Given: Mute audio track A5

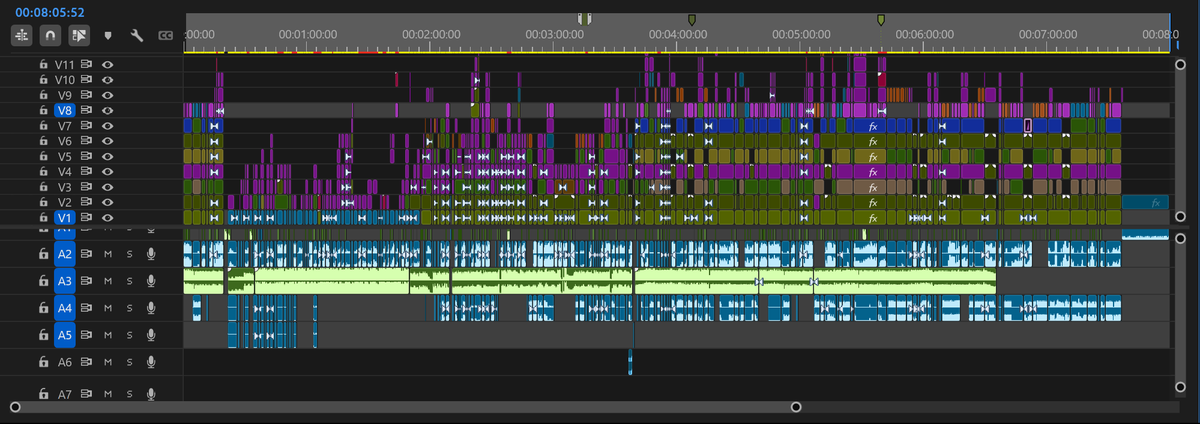Looking at the screenshot, I should [x=108, y=335].
